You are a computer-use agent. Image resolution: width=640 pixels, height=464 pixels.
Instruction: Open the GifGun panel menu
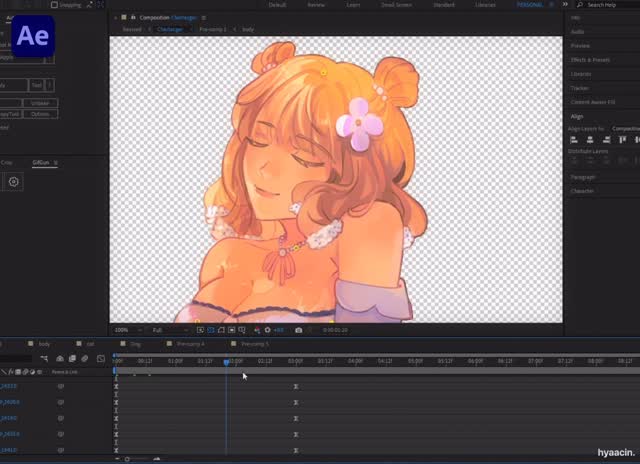(x=56, y=162)
